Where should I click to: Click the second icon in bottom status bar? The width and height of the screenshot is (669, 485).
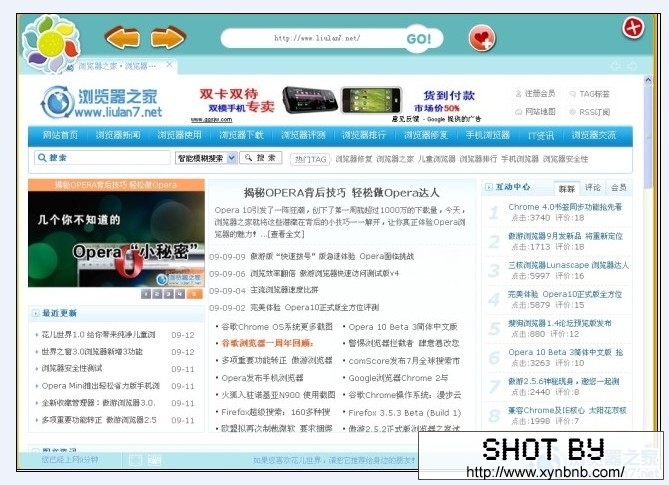154,460
